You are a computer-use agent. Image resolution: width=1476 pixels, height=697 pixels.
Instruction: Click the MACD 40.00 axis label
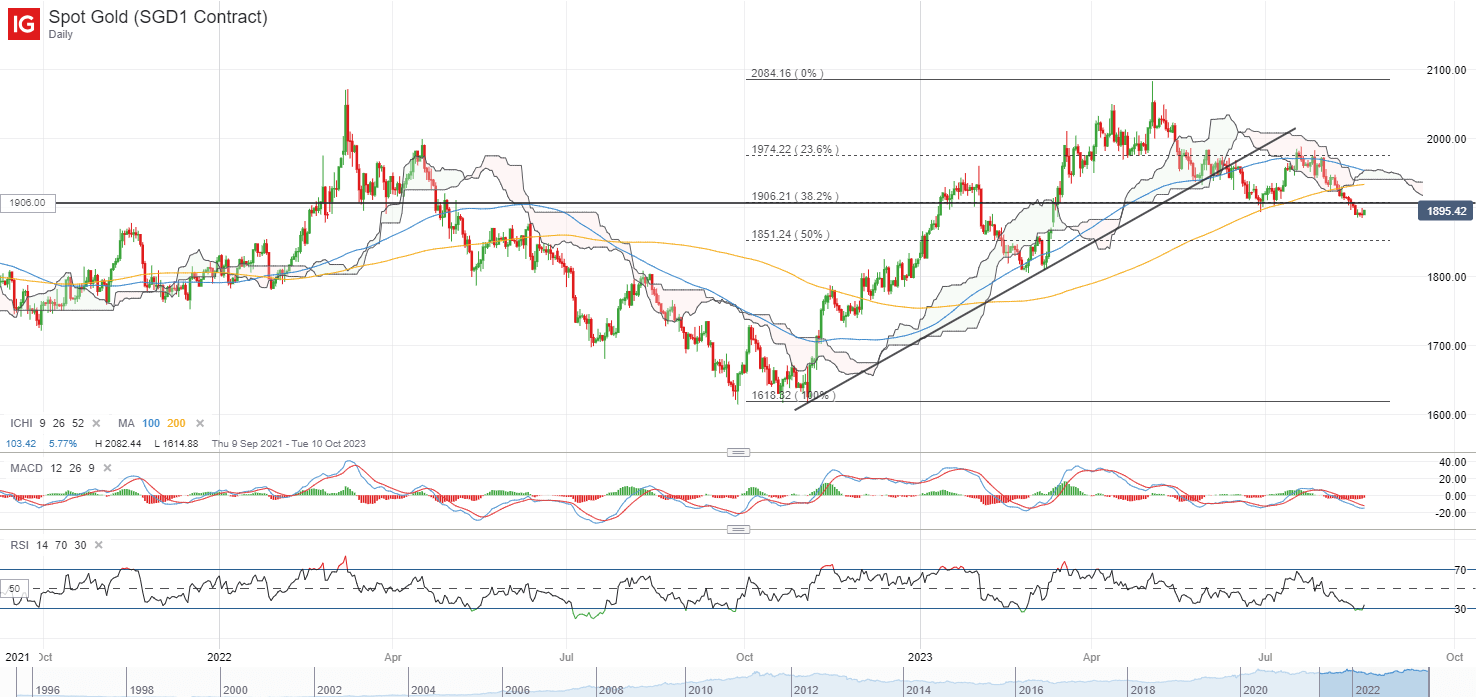point(1452,462)
